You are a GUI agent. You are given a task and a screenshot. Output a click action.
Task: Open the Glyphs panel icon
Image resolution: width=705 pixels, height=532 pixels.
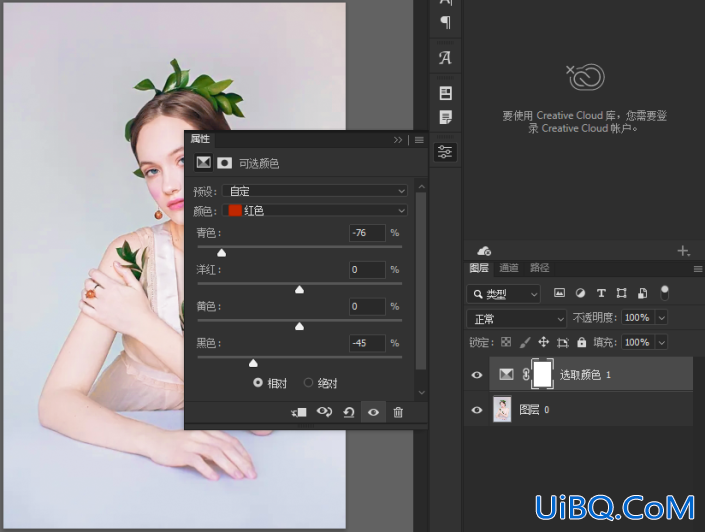pyautogui.click(x=445, y=57)
